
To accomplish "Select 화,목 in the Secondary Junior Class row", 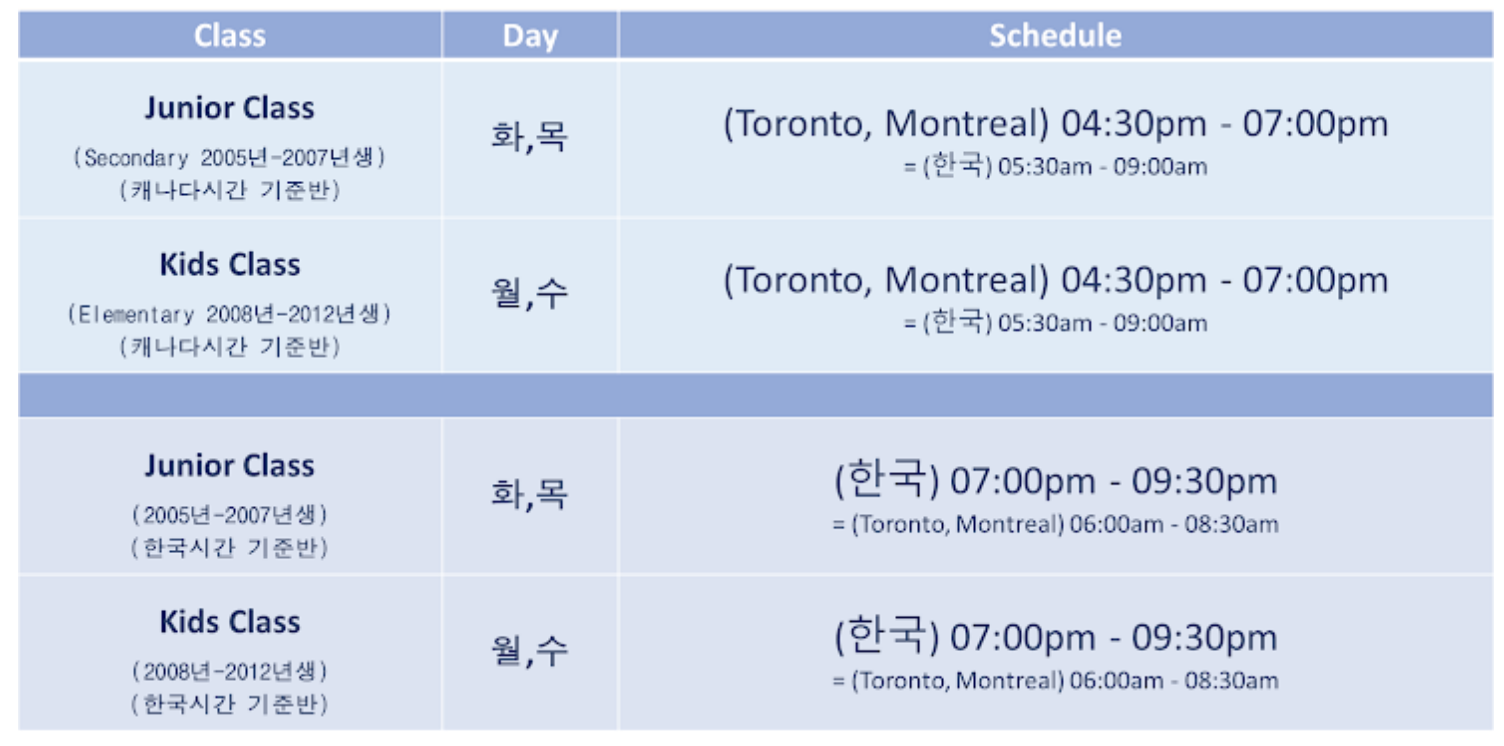I will tap(530, 135).
